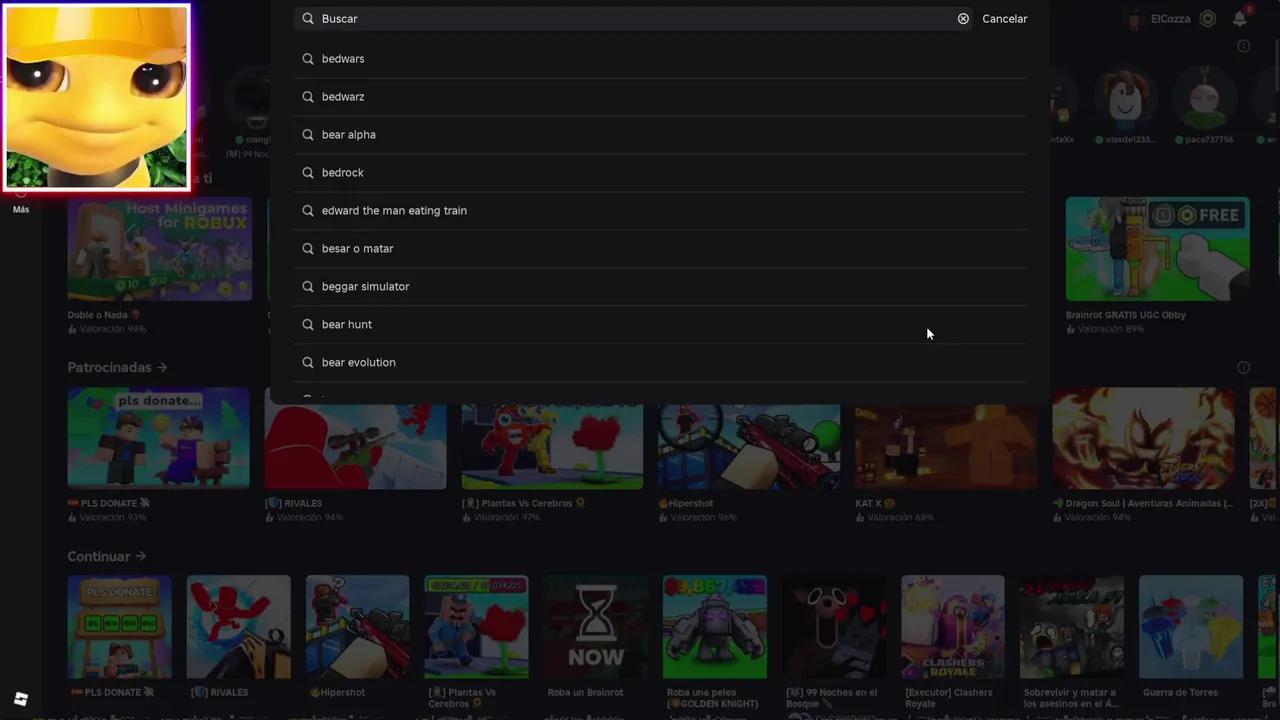Click search icon next to bear hunt
The height and width of the screenshot is (720, 1280).
point(308,325)
